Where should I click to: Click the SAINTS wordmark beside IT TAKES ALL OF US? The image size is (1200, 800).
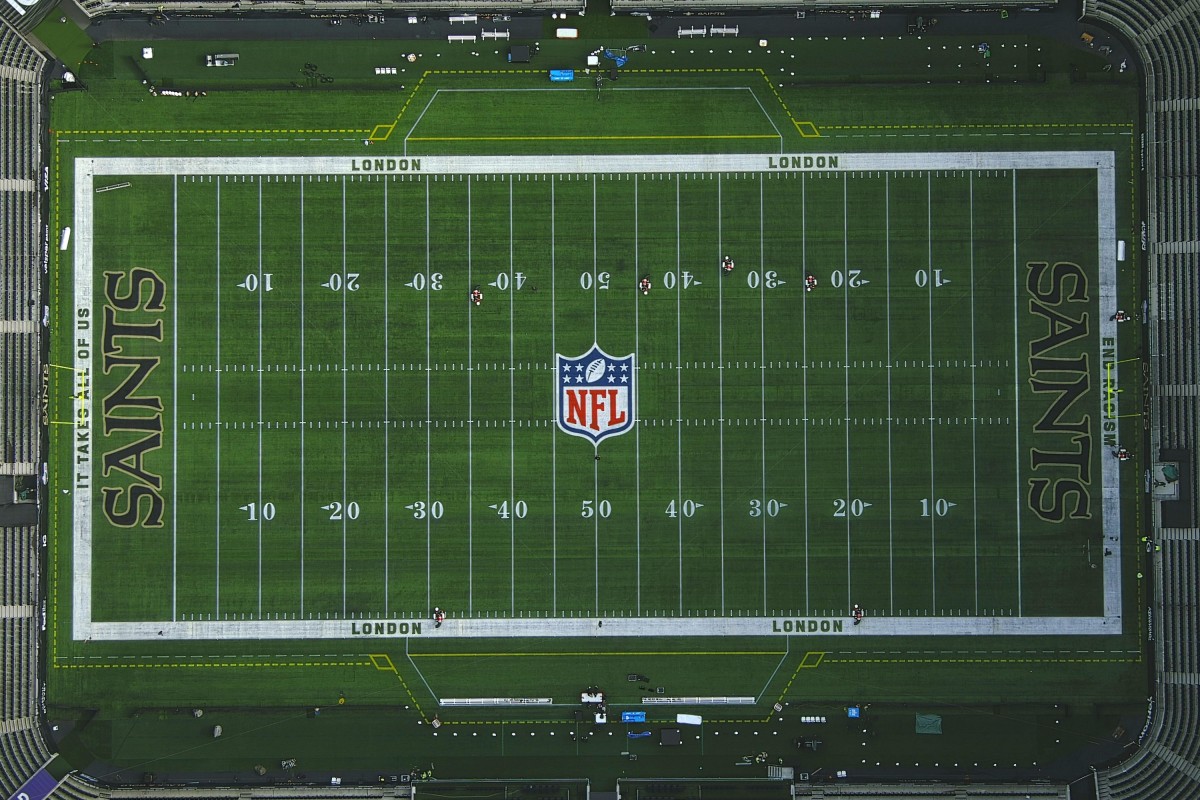(133, 397)
